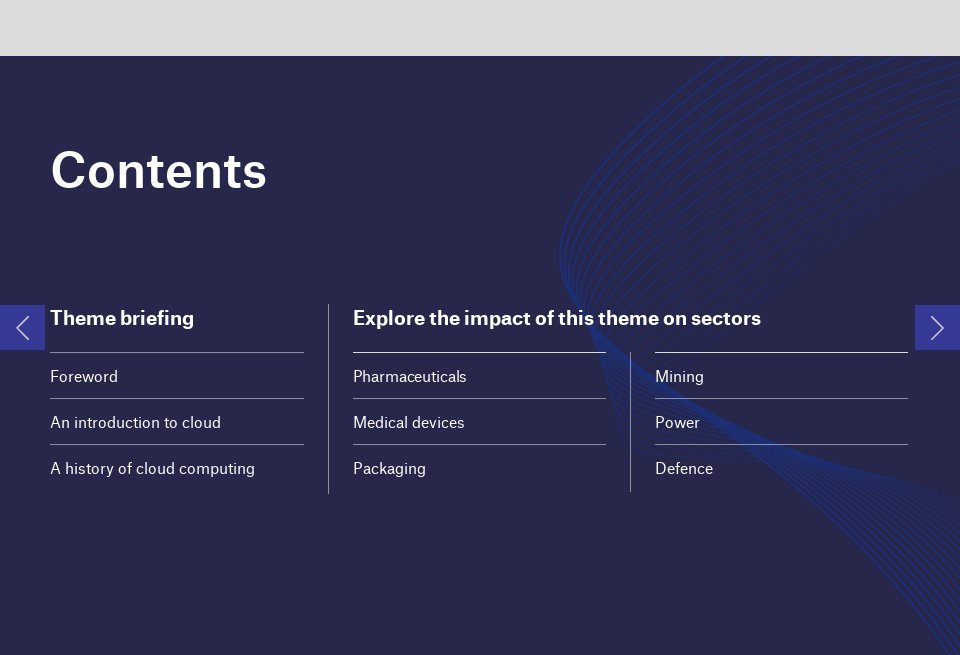Viewport: 960px width, 655px height.
Task: Click the sectors impact heading
Action: click(556, 319)
